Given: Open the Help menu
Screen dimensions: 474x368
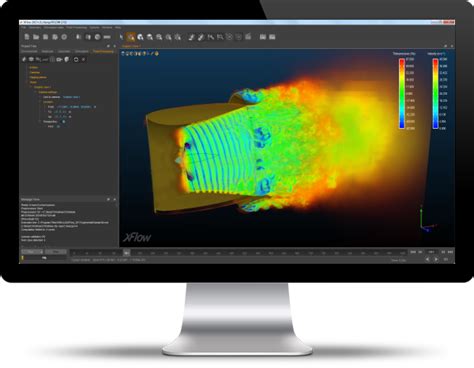Looking at the screenshot, I should pos(118,27).
